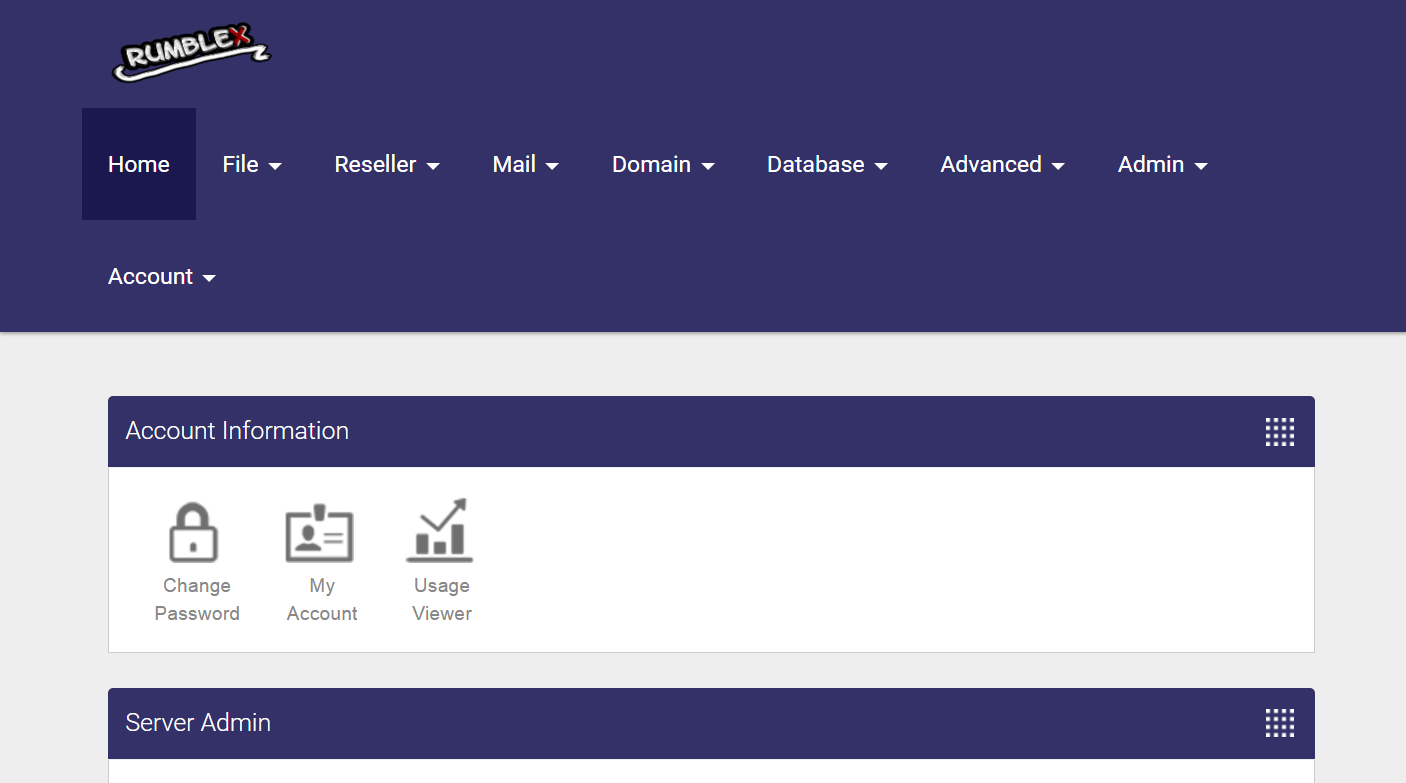Image resolution: width=1406 pixels, height=783 pixels.
Task: Expand the Mail dropdown menu
Action: pos(525,165)
